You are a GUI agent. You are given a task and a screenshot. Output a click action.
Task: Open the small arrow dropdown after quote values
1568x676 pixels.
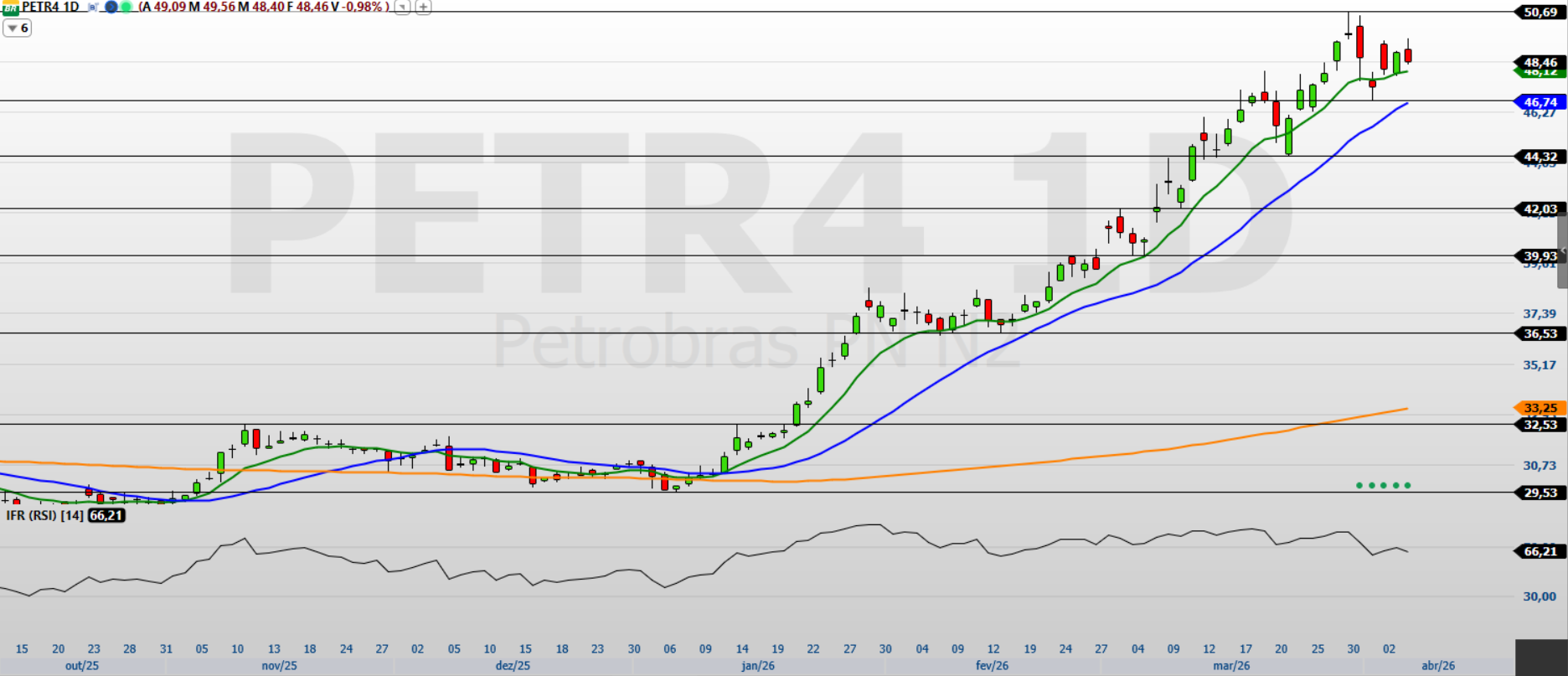click(403, 8)
